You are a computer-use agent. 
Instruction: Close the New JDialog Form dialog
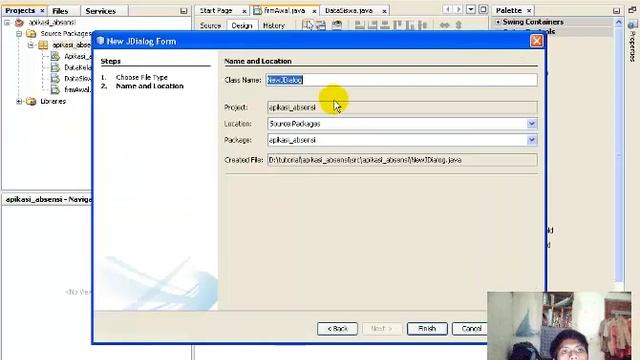tap(536, 41)
